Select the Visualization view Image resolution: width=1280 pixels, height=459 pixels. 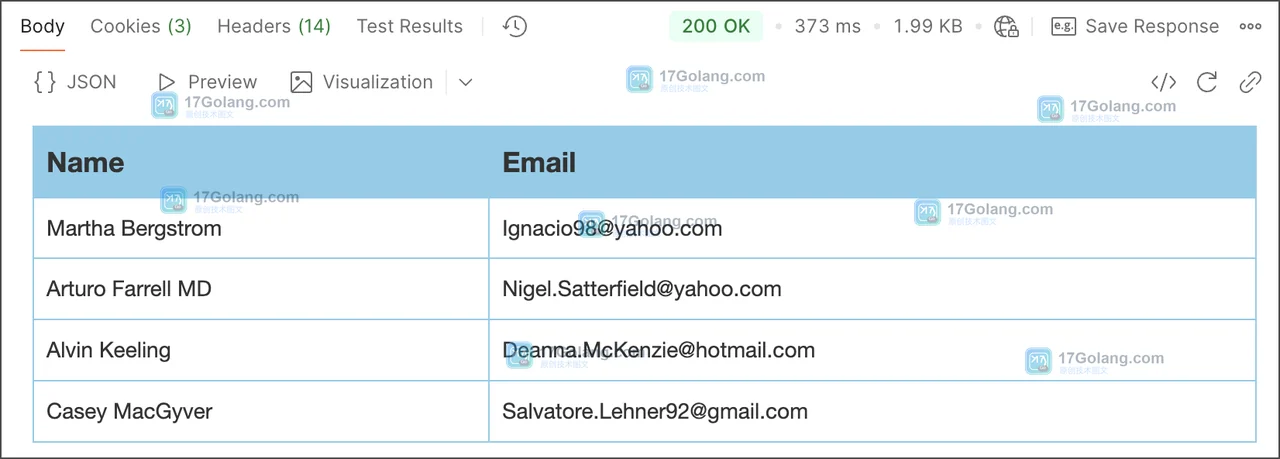coord(361,82)
